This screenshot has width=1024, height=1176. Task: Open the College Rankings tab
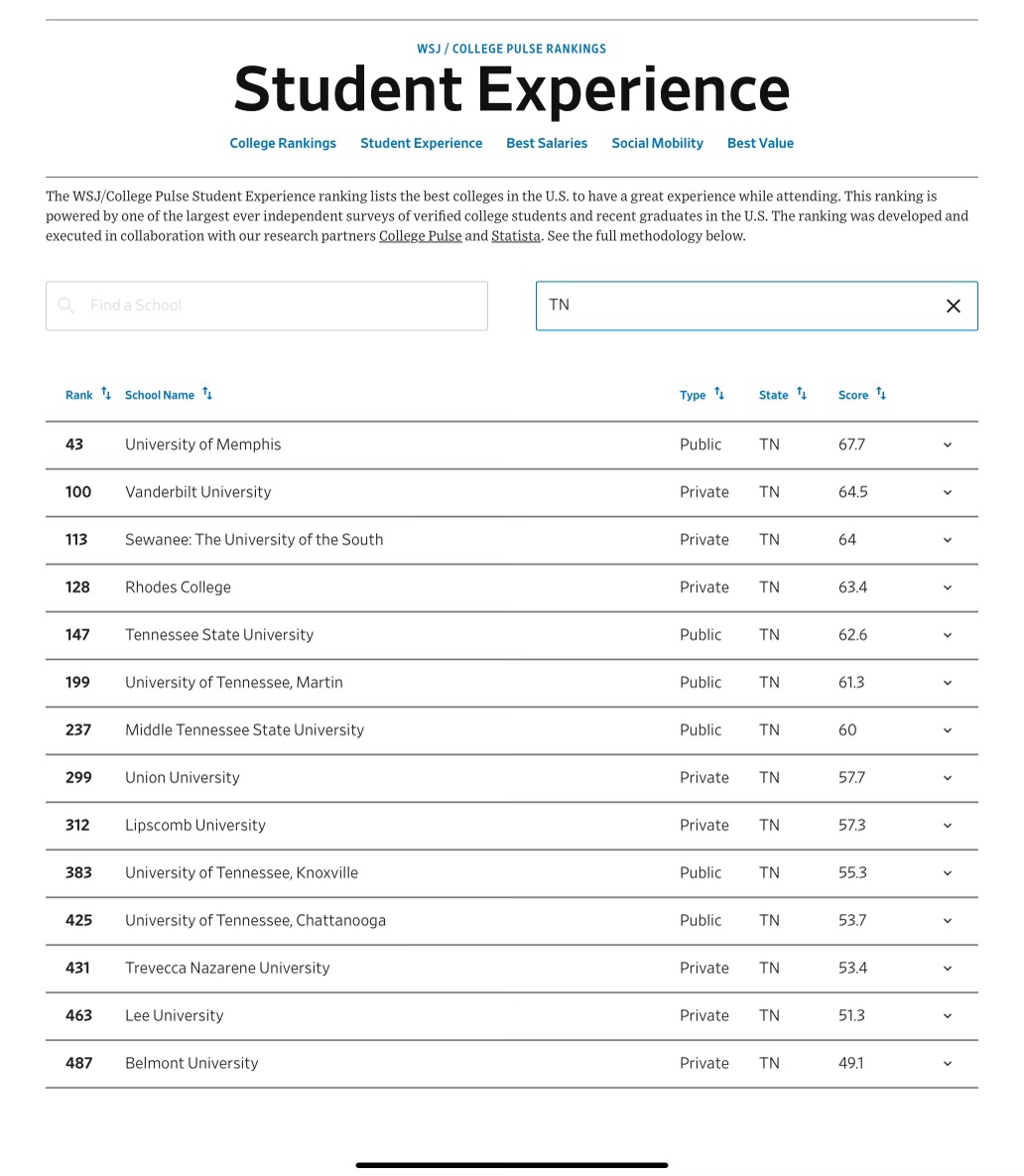click(283, 143)
